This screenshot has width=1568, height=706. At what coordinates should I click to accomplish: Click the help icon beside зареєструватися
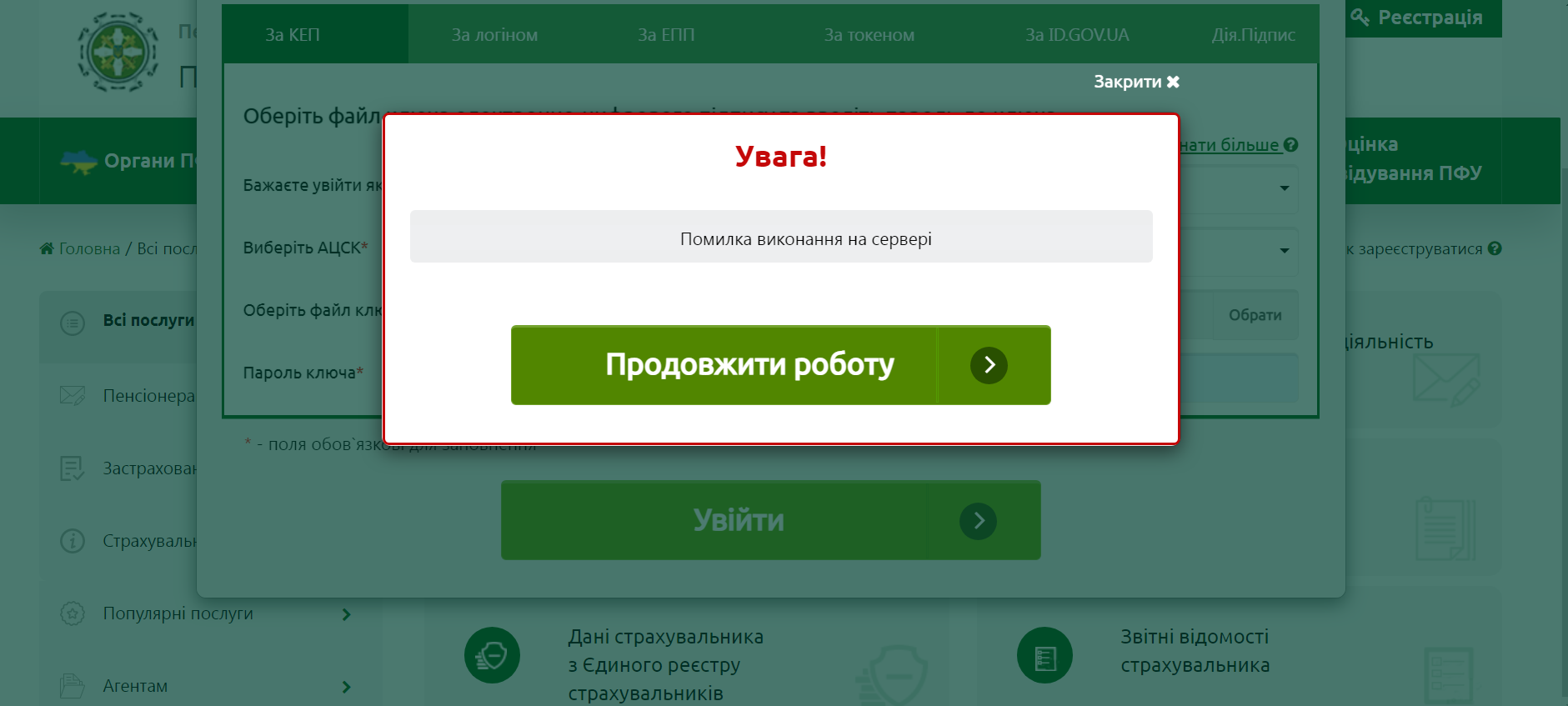1495,248
